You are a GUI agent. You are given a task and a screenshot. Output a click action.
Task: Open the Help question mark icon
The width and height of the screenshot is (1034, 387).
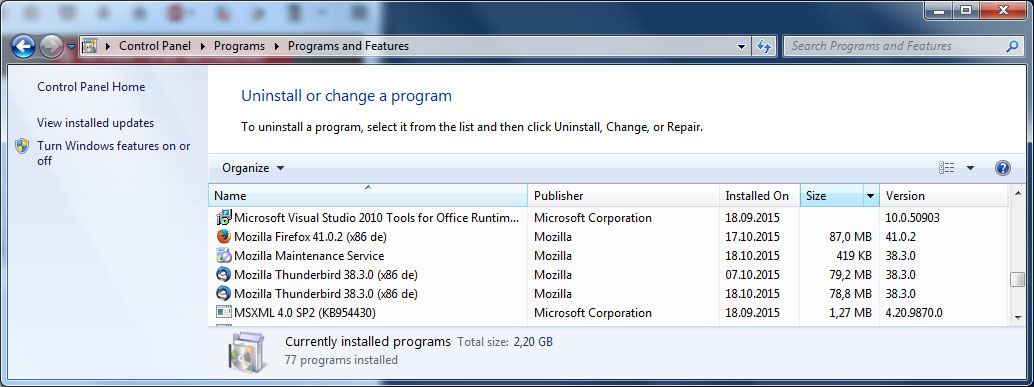pos(1002,168)
